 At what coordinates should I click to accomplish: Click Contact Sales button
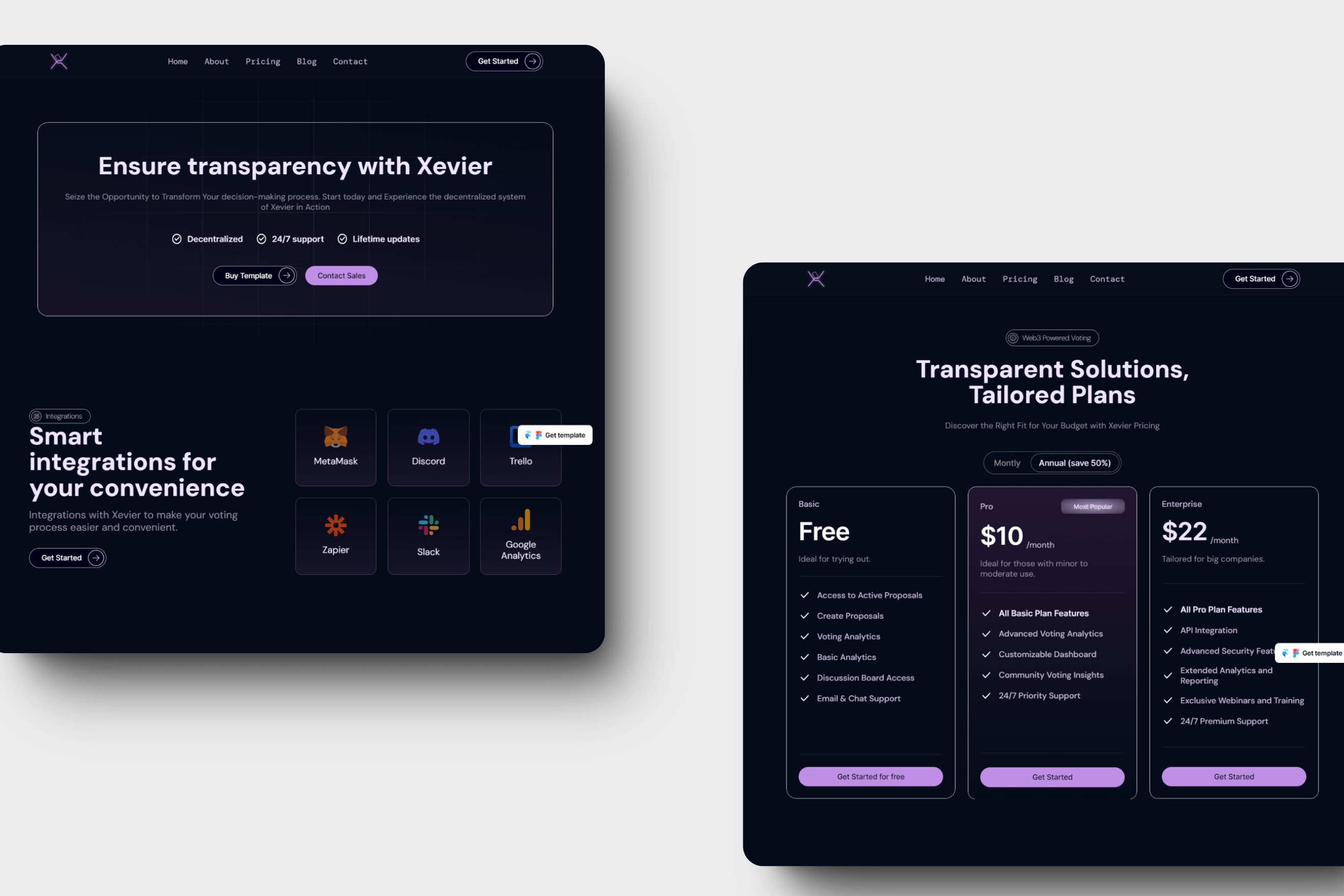click(341, 275)
